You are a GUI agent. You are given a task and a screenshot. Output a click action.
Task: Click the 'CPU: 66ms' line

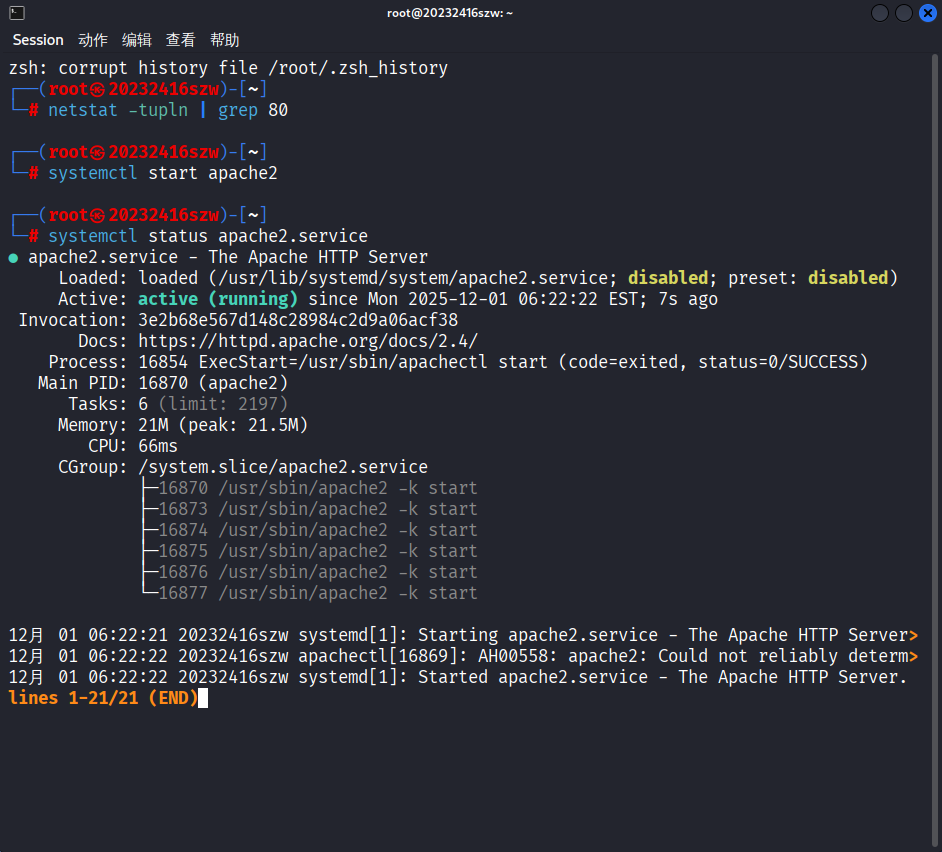(x=133, y=446)
